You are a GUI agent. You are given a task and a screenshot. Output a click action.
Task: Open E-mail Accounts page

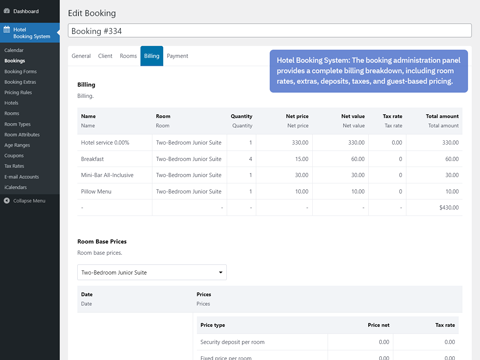(22, 177)
